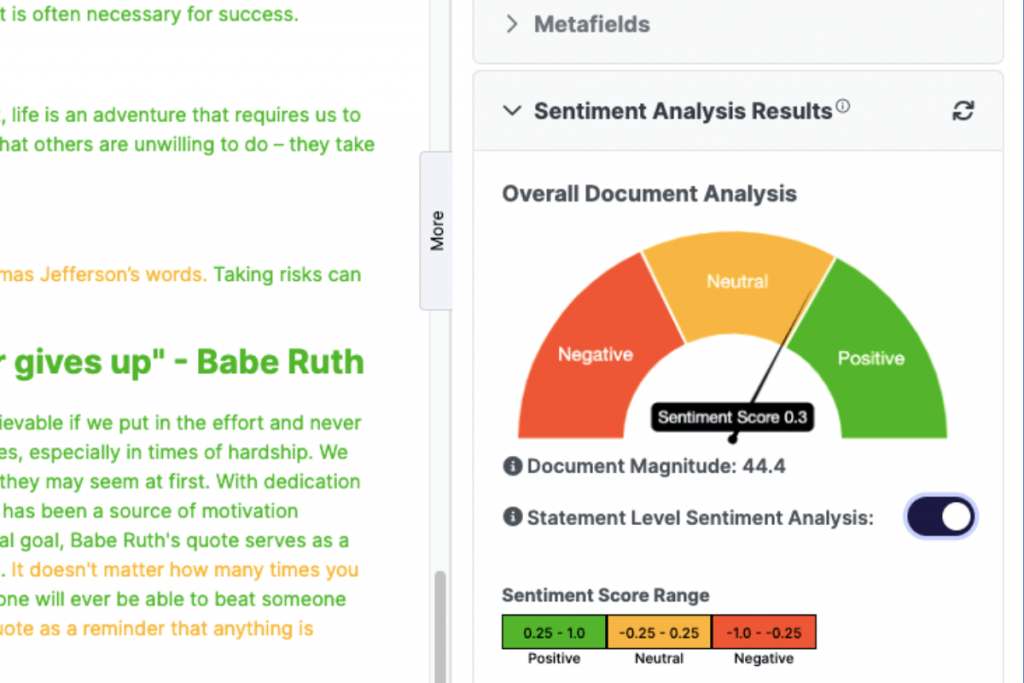Disable Statement Level Sentiment Analysis
1024x683 pixels.
[939, 516]
